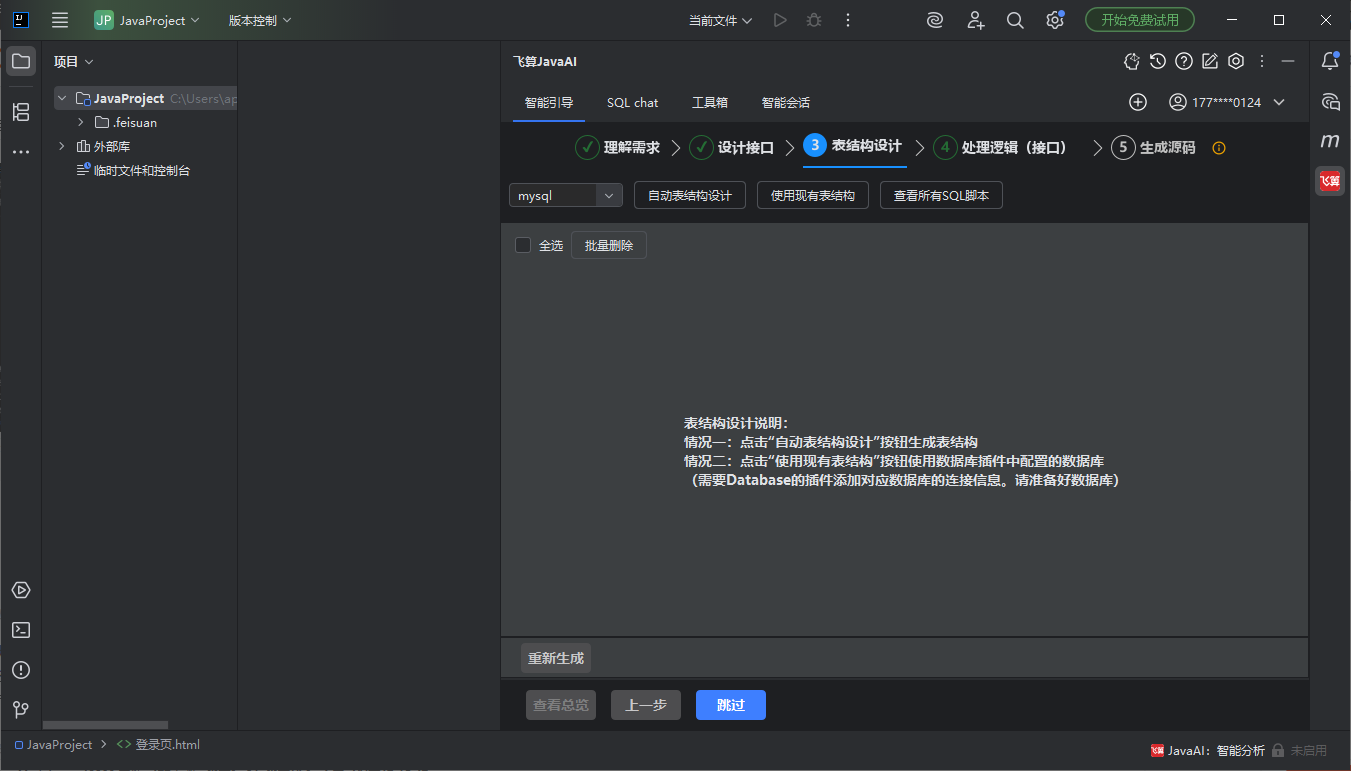This screenshot has width=1351, height=771.
Task: Hide the JavaAI tool window
Action: pos(1288,61)
